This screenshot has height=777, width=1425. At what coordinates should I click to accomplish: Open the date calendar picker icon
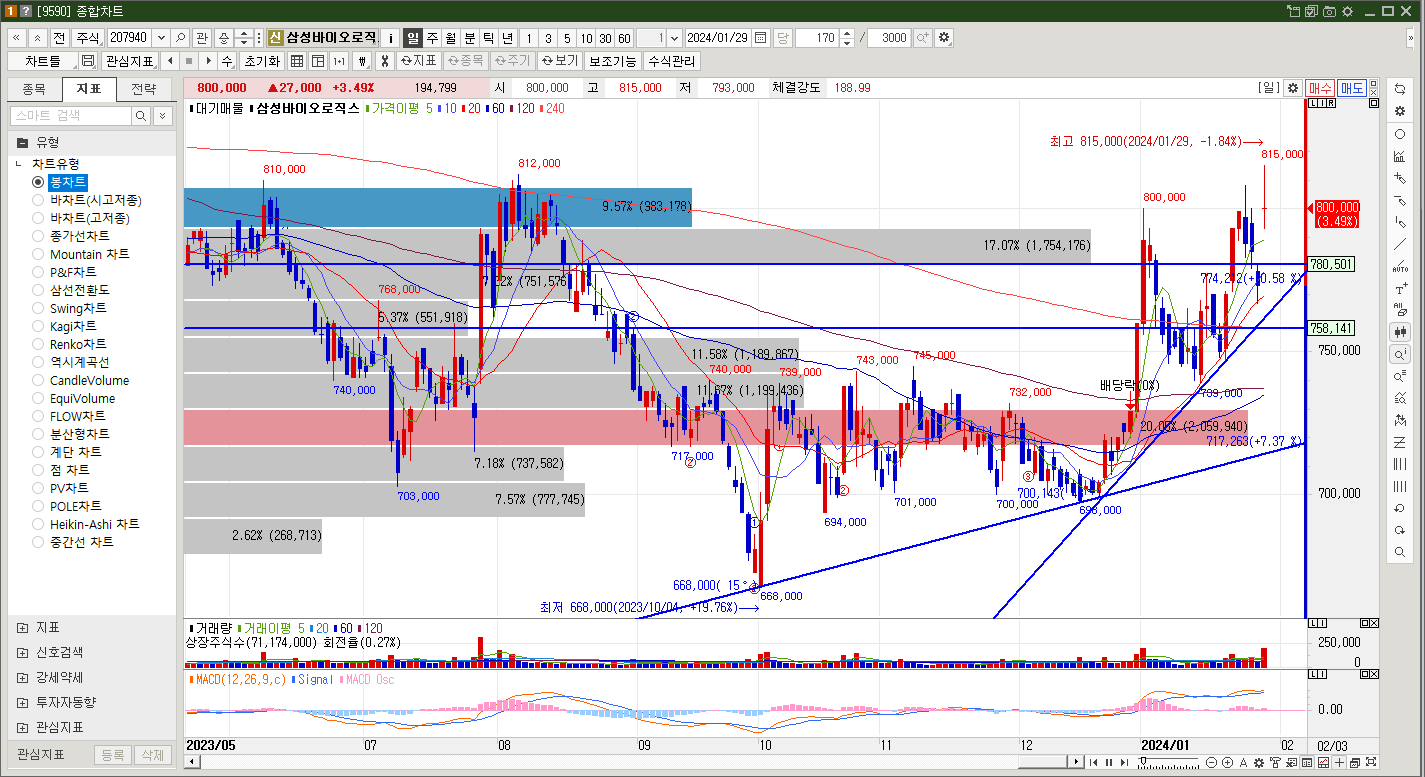761,38
